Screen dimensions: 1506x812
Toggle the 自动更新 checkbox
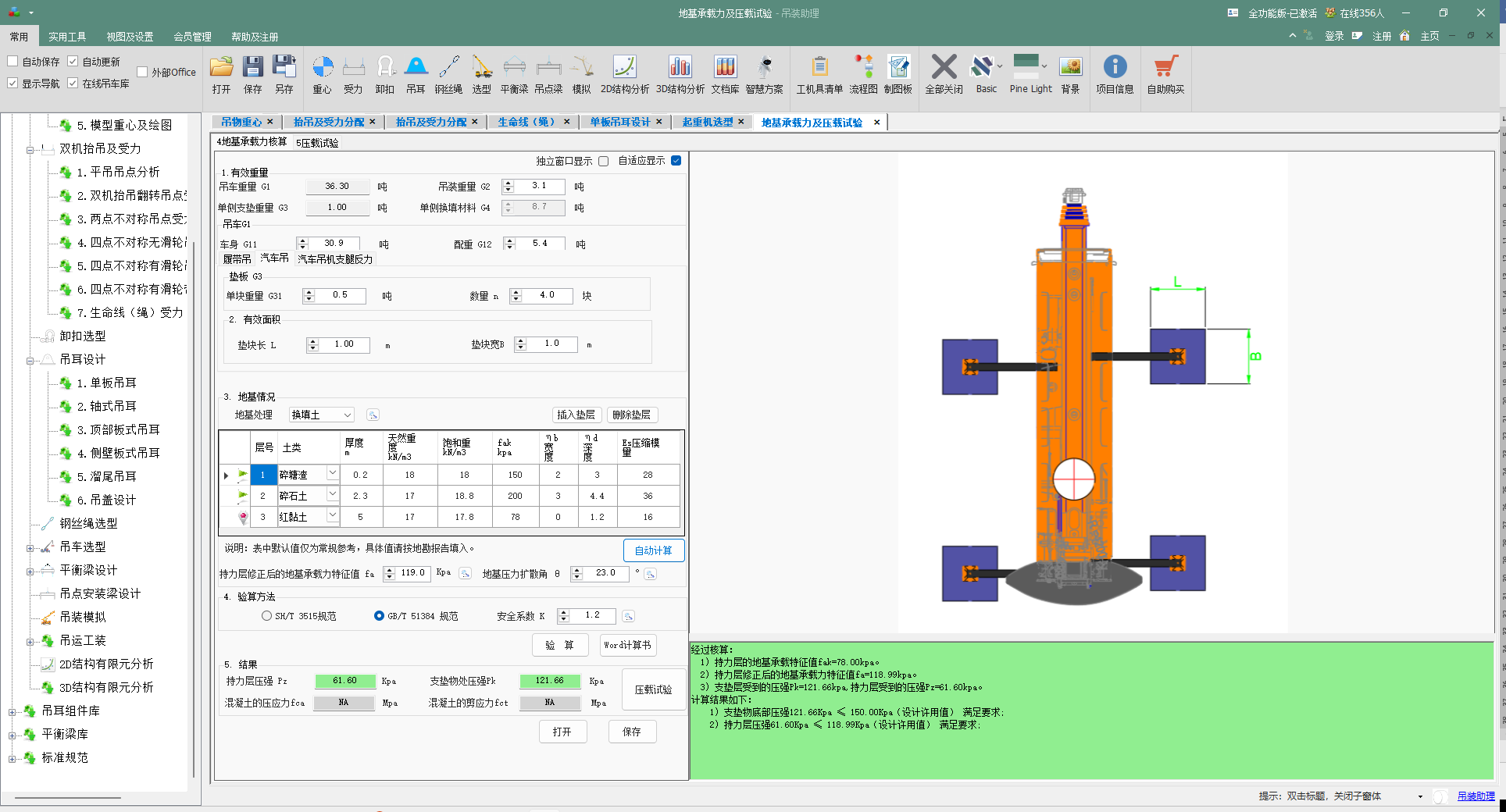point(73,61)
